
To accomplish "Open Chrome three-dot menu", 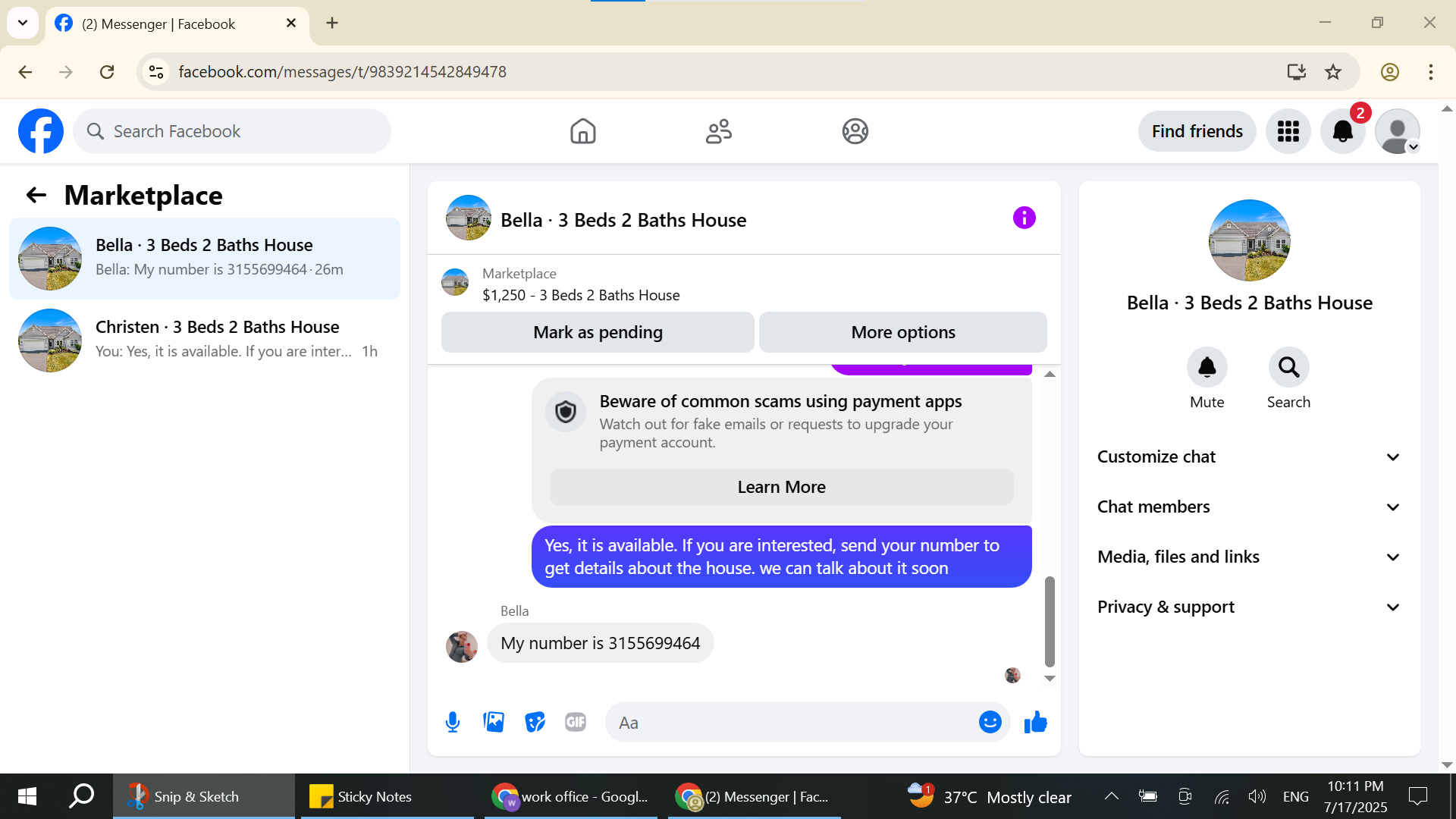I will point(1430,72).
